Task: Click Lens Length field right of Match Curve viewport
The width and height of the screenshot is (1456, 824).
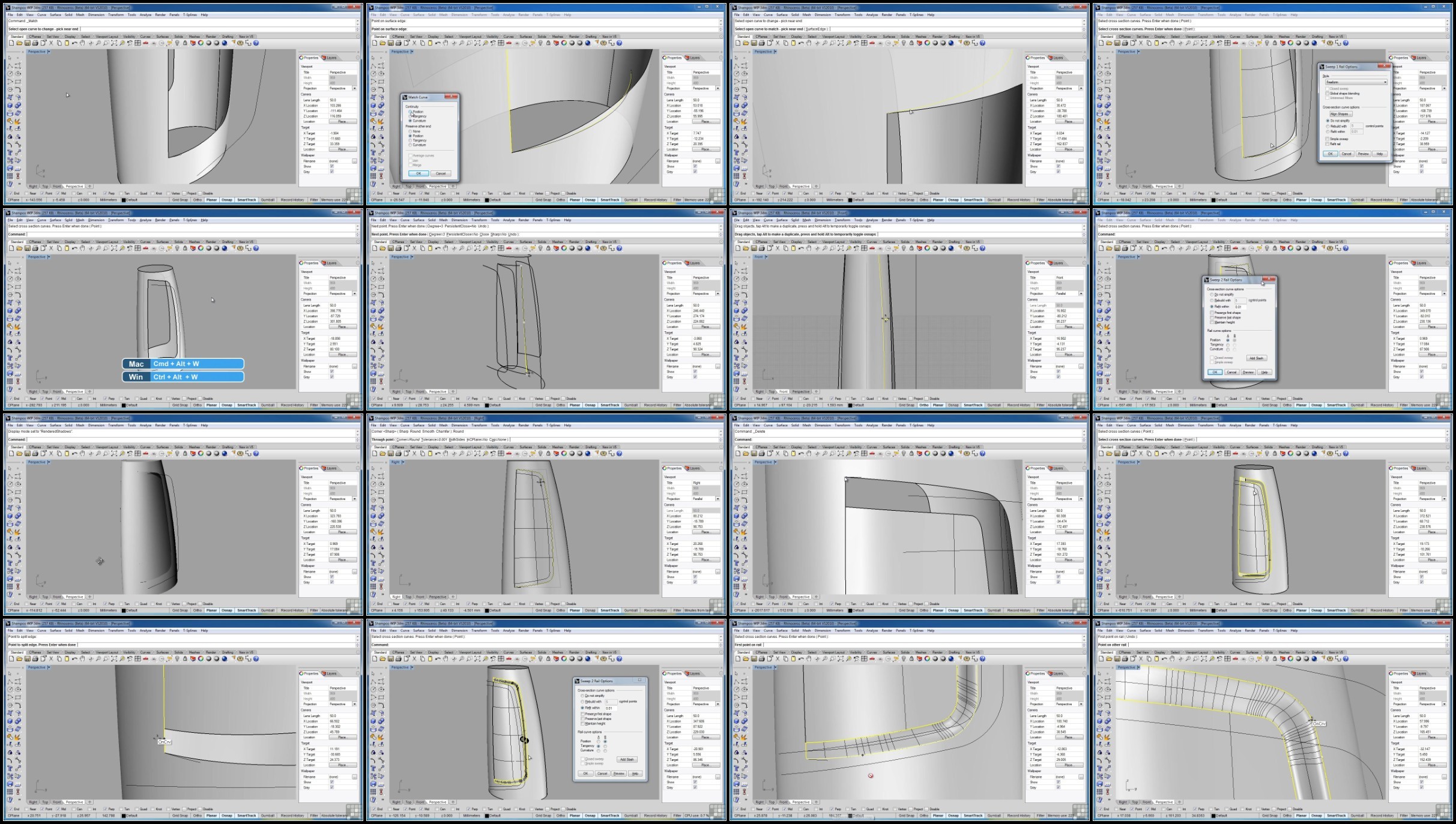Action: (705, 100)
